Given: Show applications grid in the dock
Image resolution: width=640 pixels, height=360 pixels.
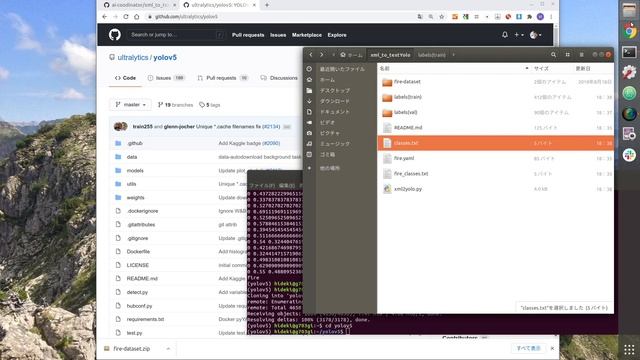Looking at the screenshot, I should click(x=629, y=349).
